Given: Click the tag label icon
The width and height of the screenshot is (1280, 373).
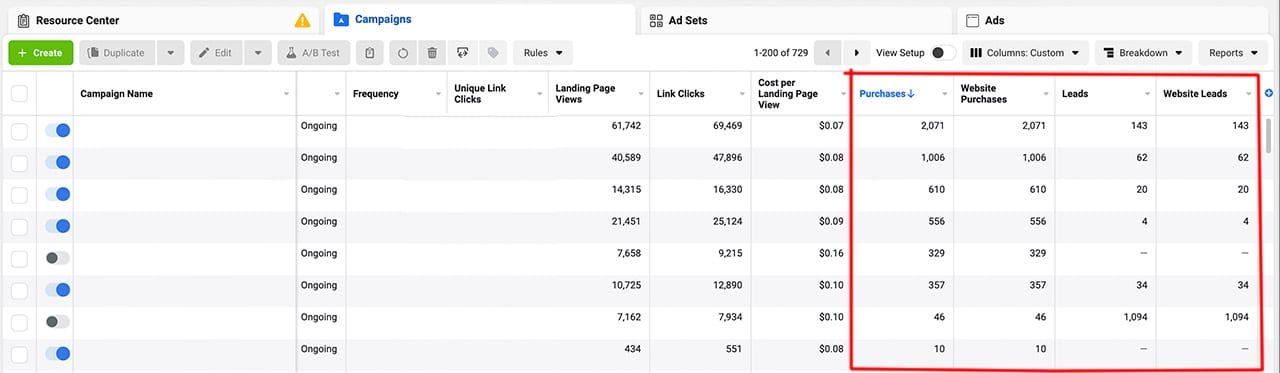Looking at the screenshot, I should pos(492,53).
